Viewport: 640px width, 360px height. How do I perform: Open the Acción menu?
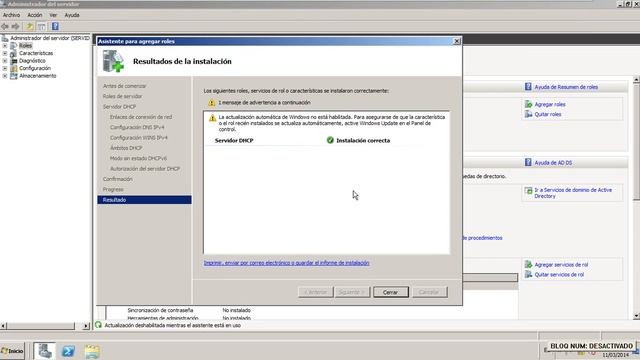[35, 15]
